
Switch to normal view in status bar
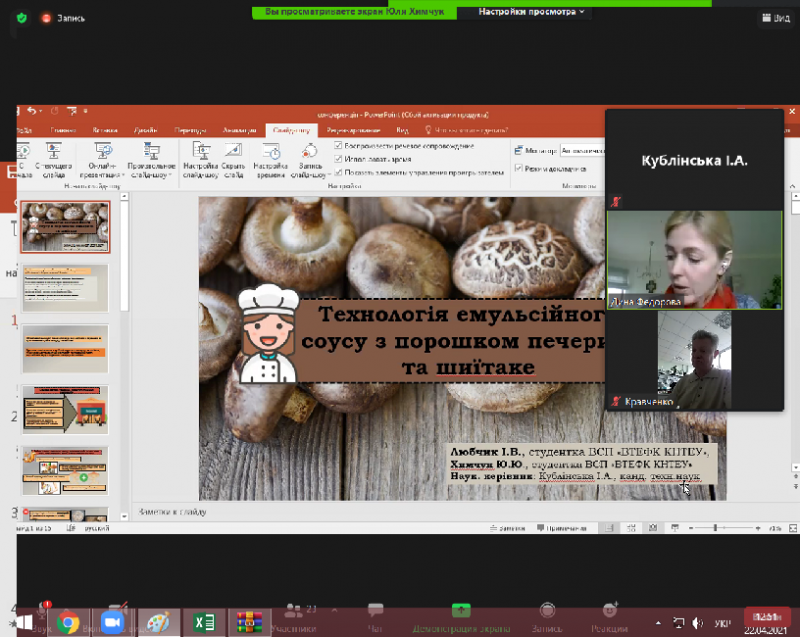[609, 528]
